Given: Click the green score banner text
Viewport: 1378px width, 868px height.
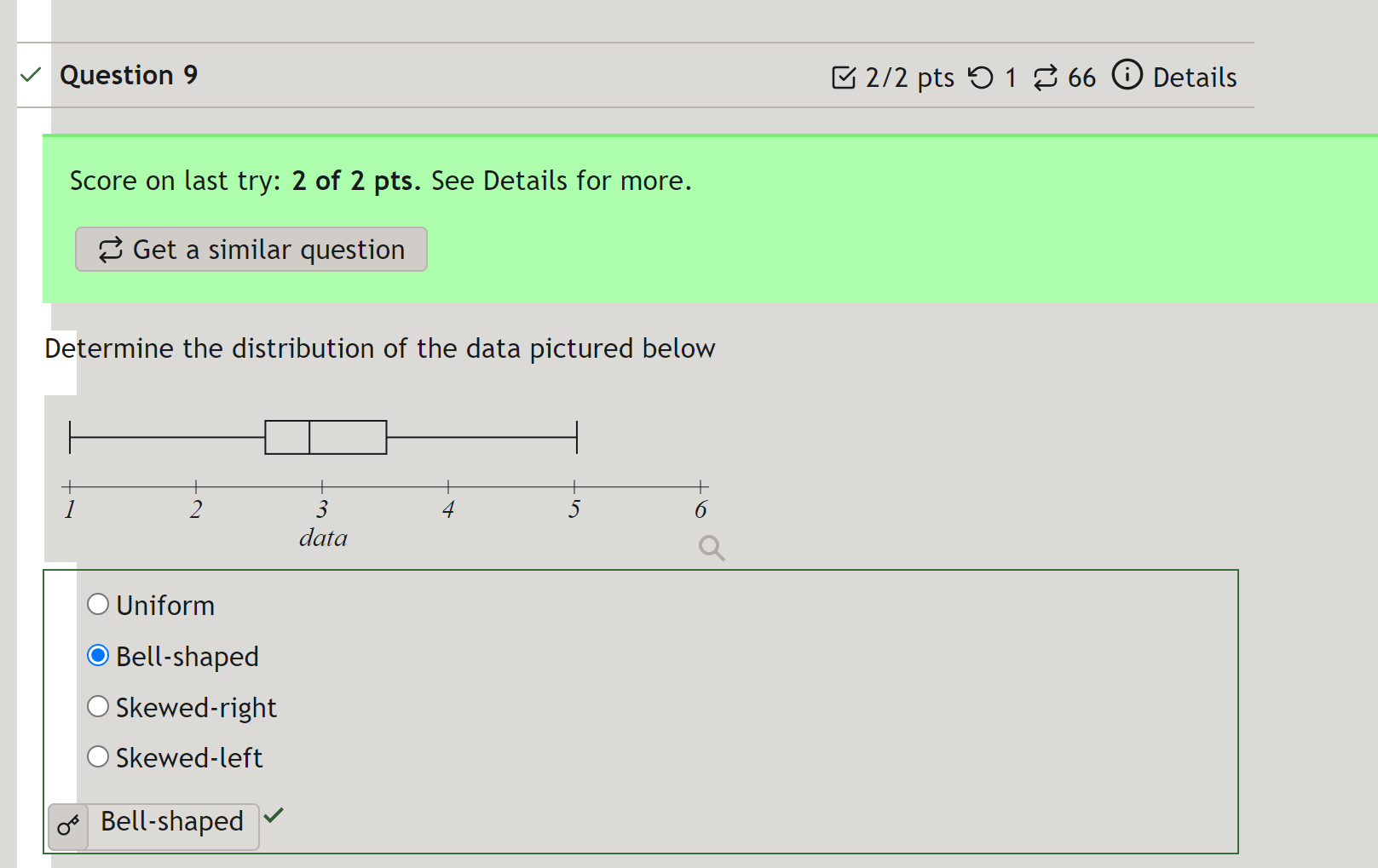Looking at the screenshot, I should (380, 180).
